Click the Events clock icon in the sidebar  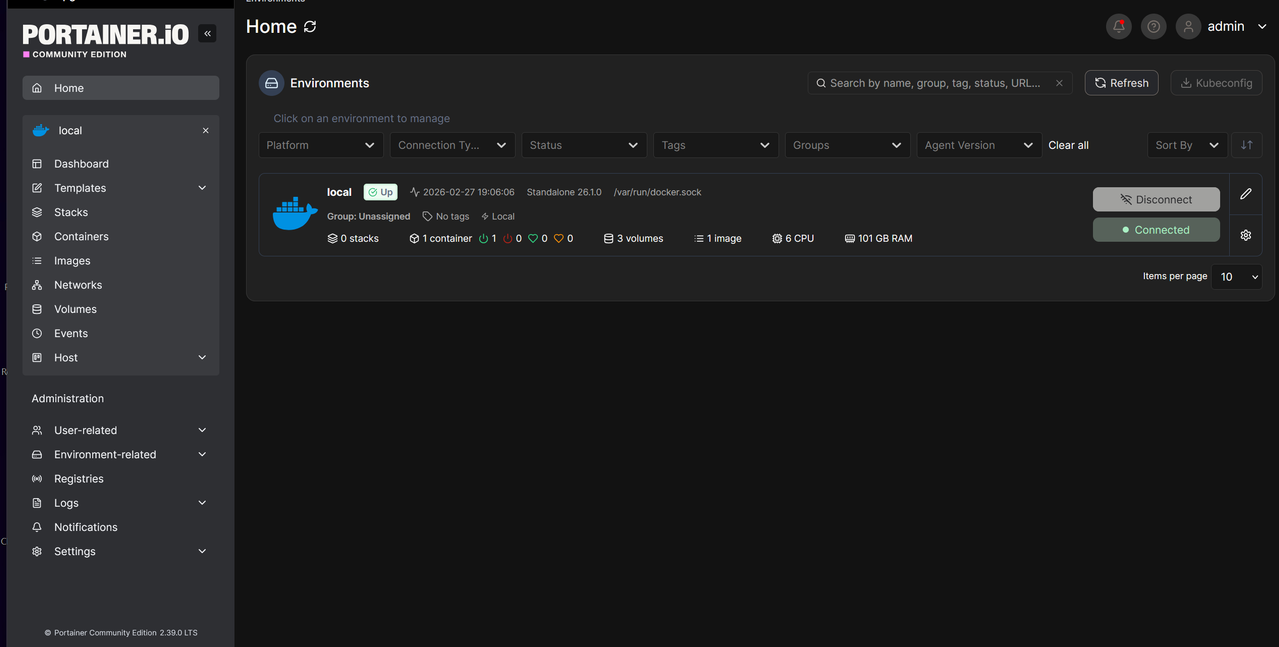[37, 334]
